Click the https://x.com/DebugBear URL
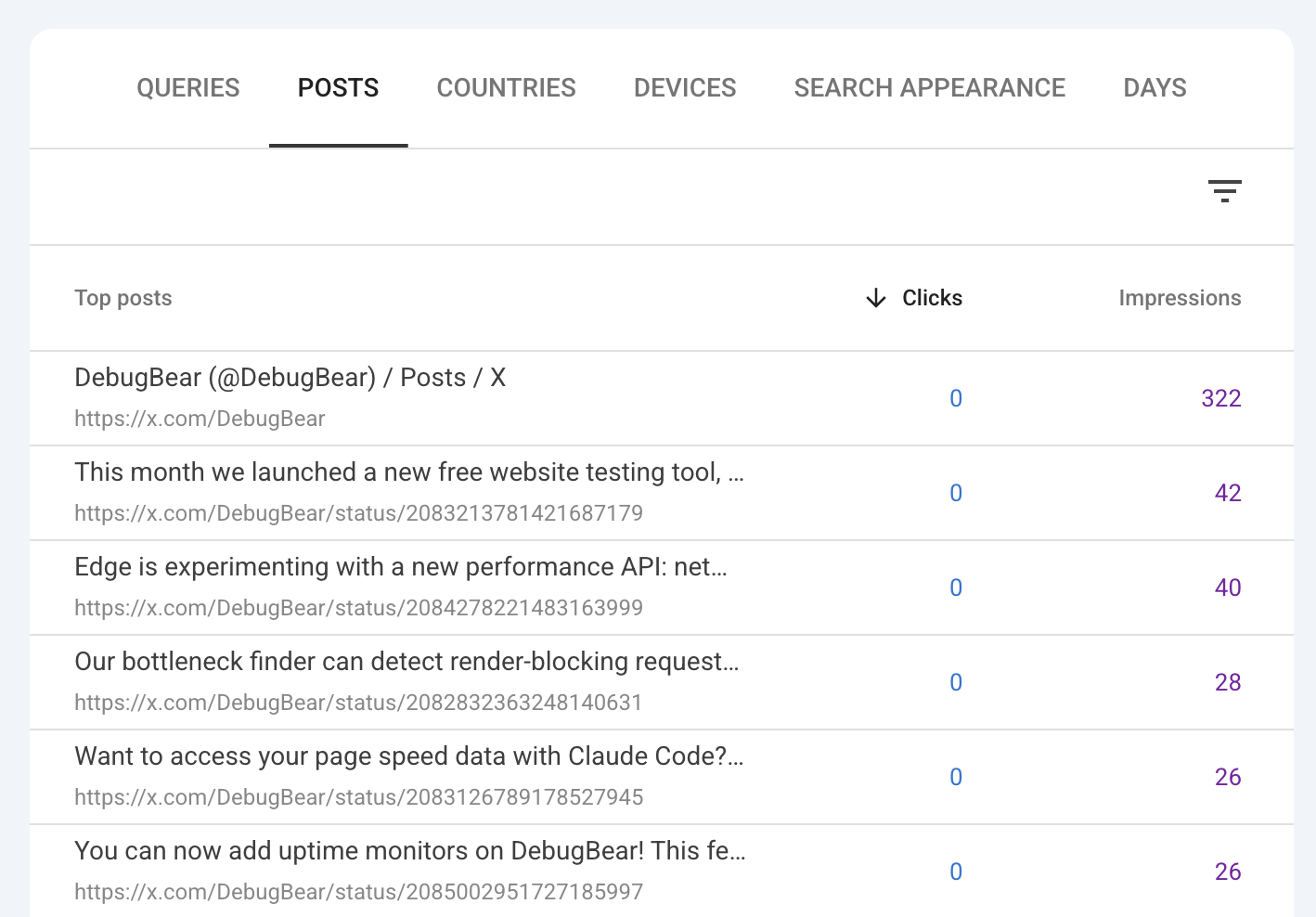 click(x=200, y=419)
